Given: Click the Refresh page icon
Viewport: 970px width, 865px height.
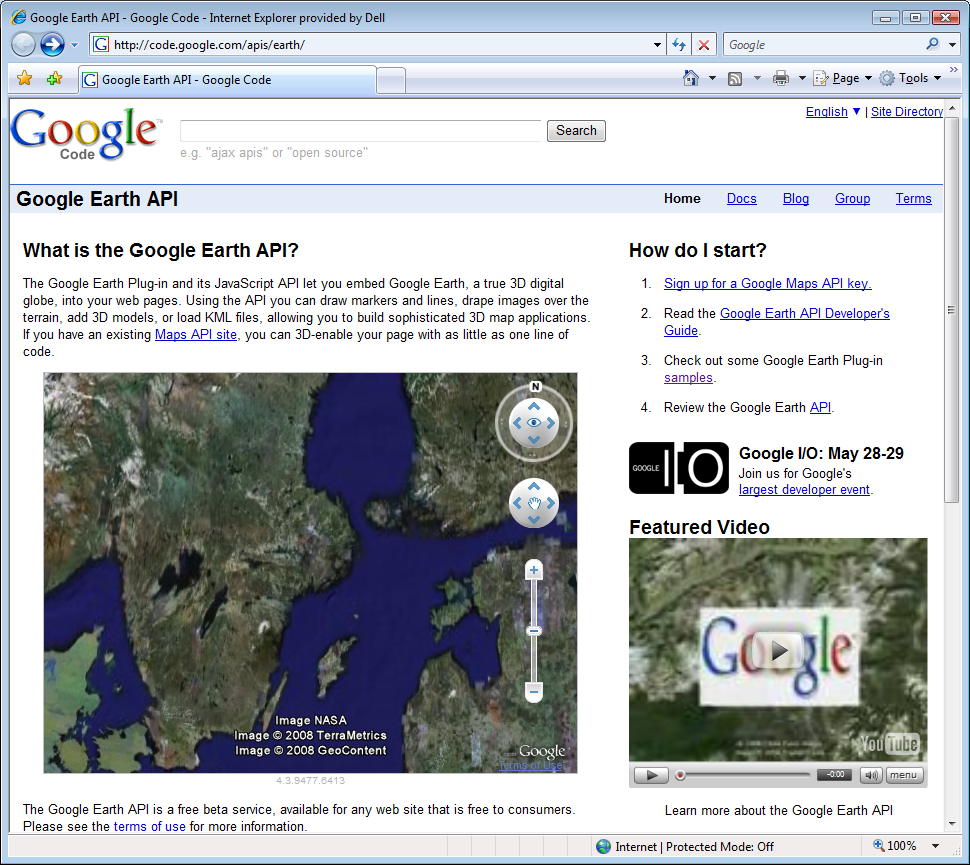Looking at the screenshot, I should [679, 45].
